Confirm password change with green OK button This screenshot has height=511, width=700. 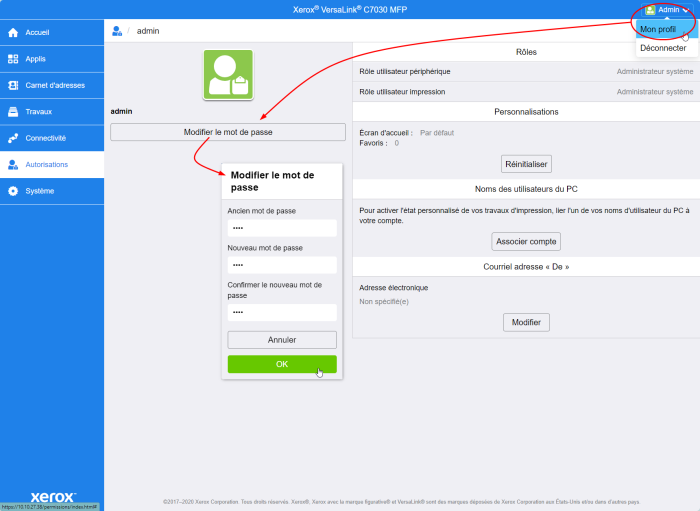point(282,364)
